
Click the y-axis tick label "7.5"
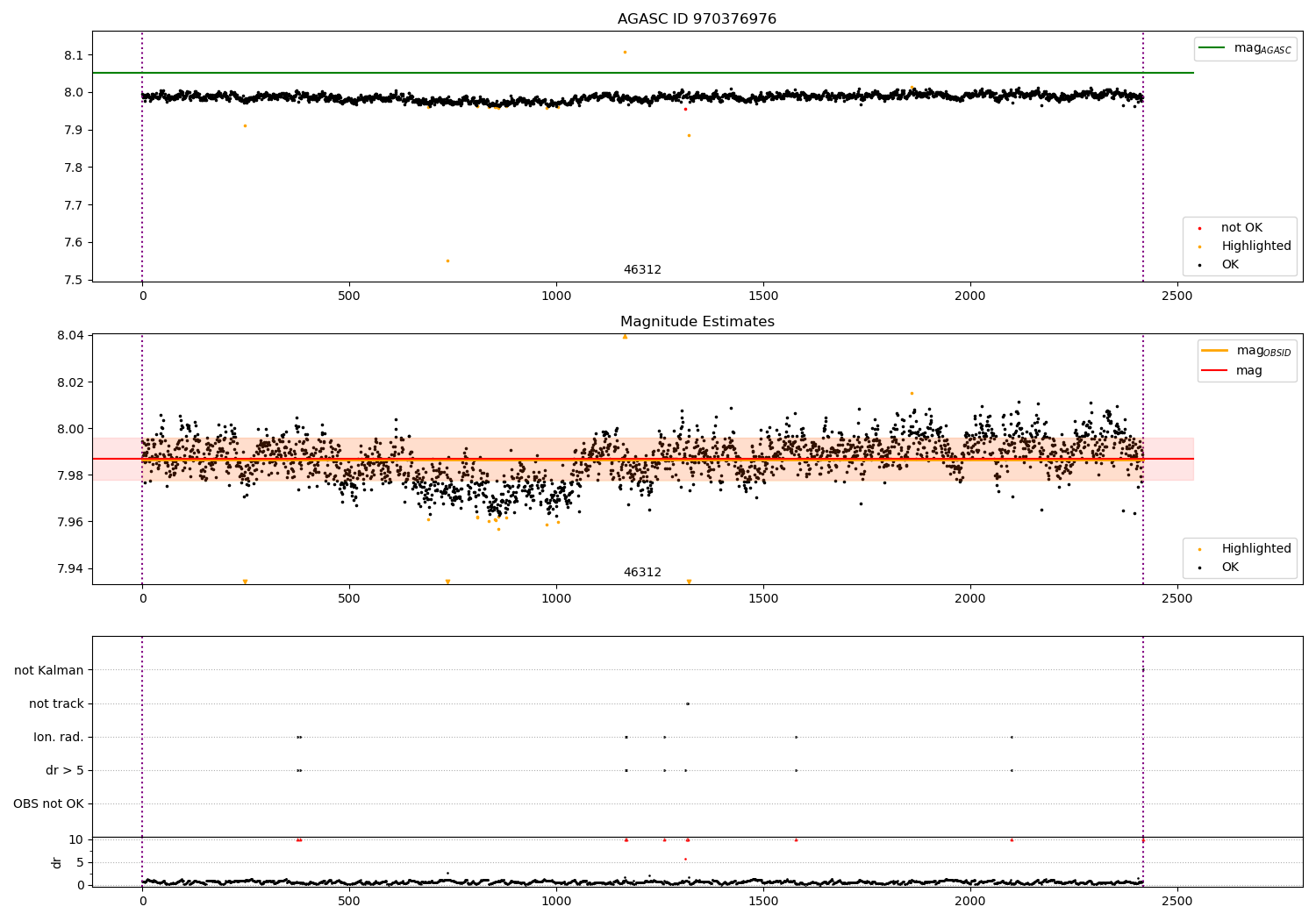click(74, 281)
